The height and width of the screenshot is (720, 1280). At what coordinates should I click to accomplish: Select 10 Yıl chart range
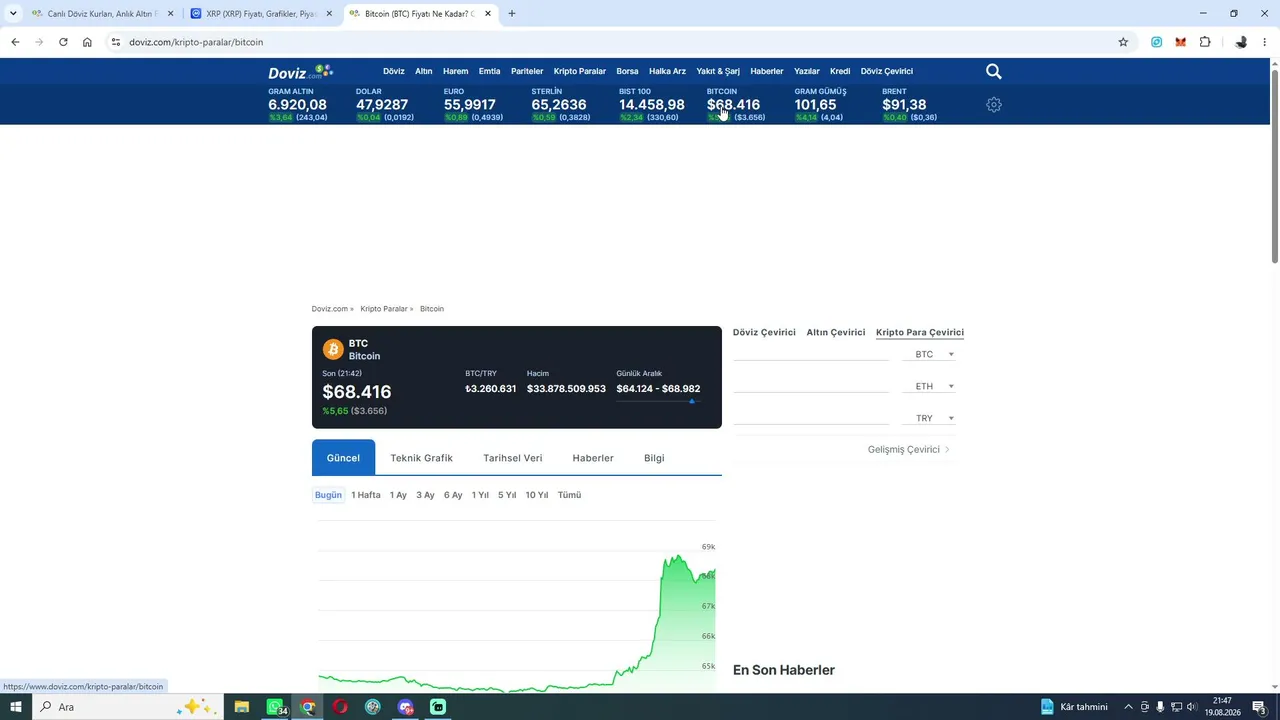(x=537, y=495)
